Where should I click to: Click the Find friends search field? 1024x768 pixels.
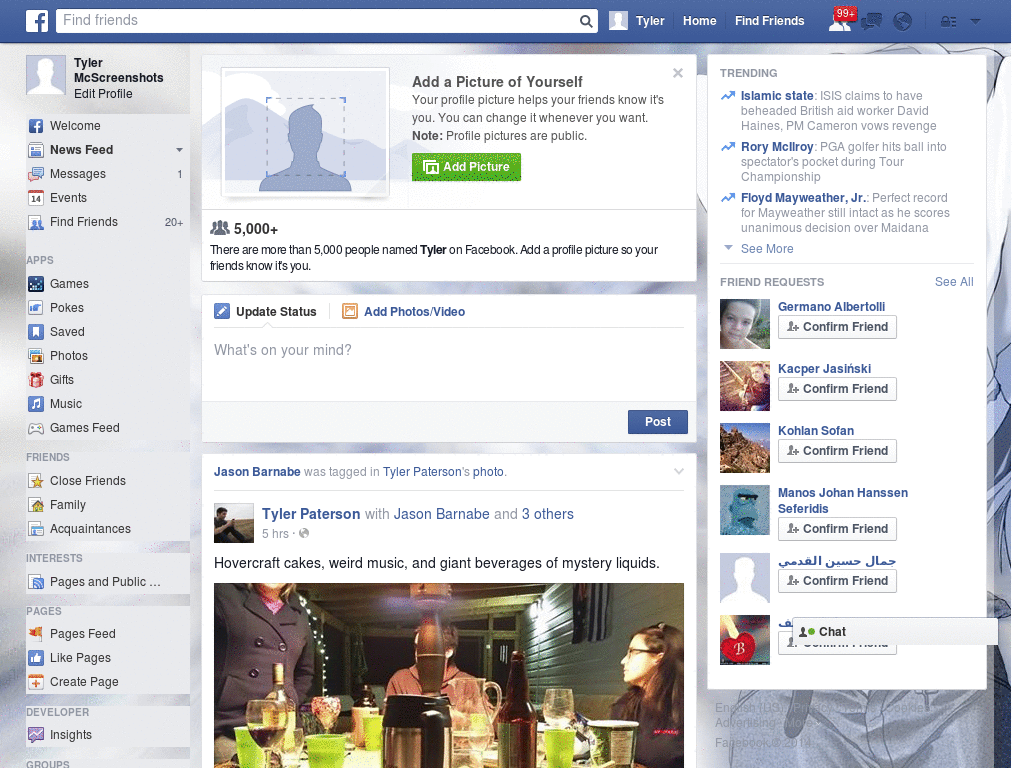[x=317, y=21]
